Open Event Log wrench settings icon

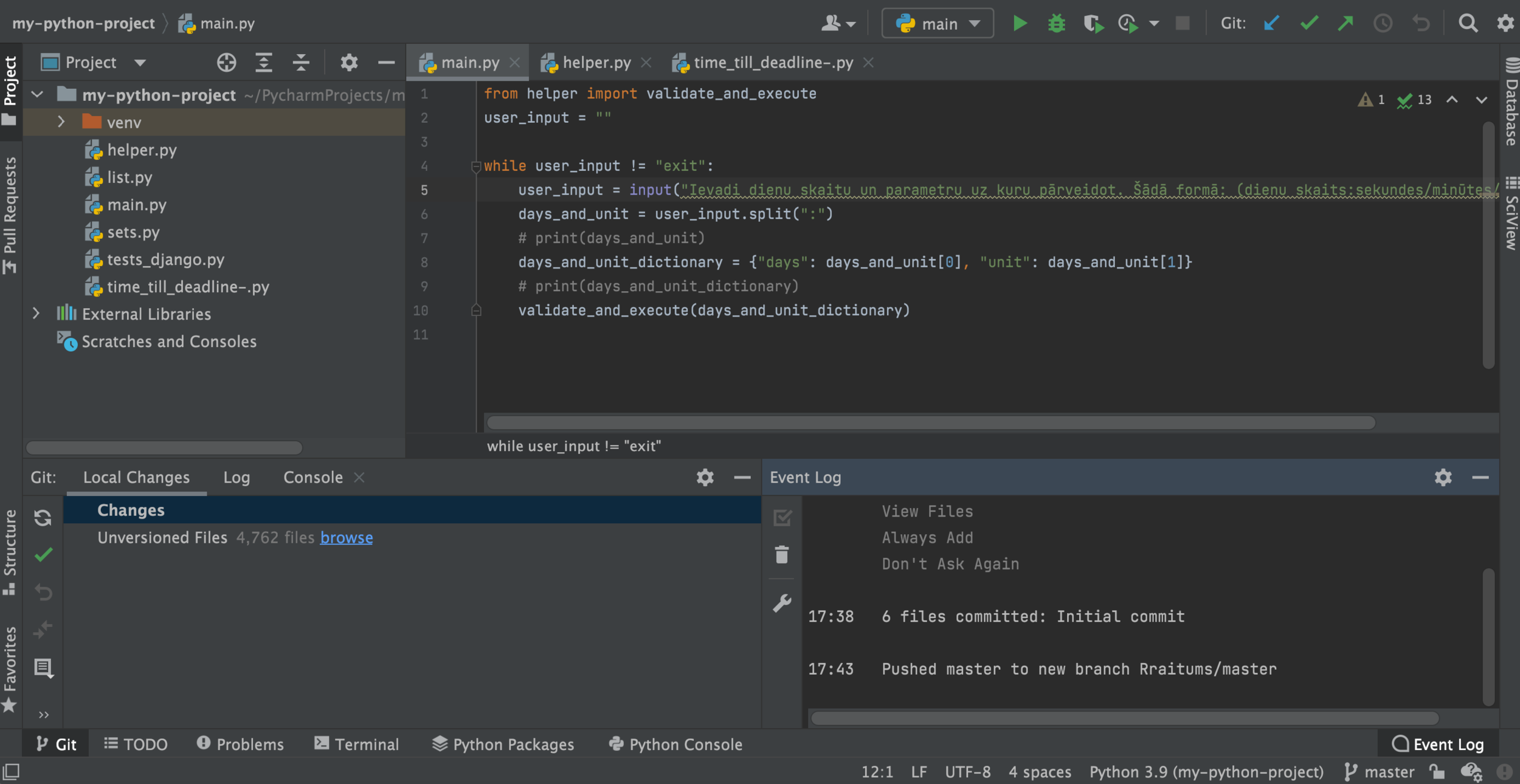pyautogui.click(x=782, y=603)
